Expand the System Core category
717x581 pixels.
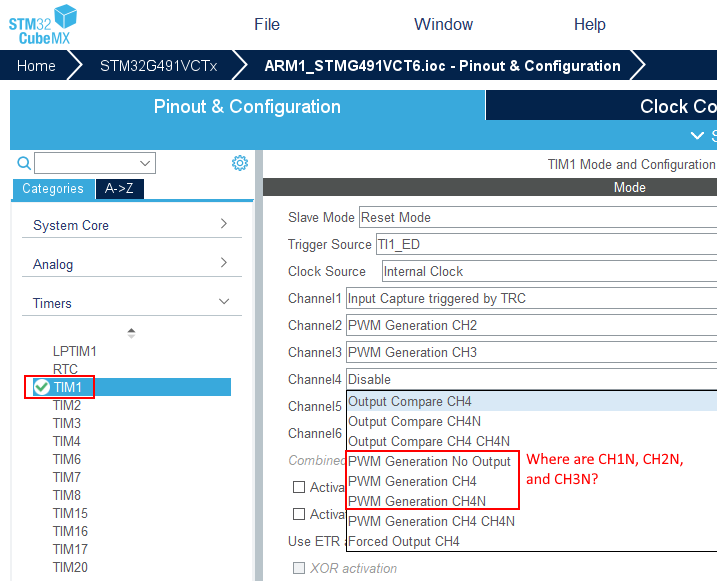[x=132, y=225]
